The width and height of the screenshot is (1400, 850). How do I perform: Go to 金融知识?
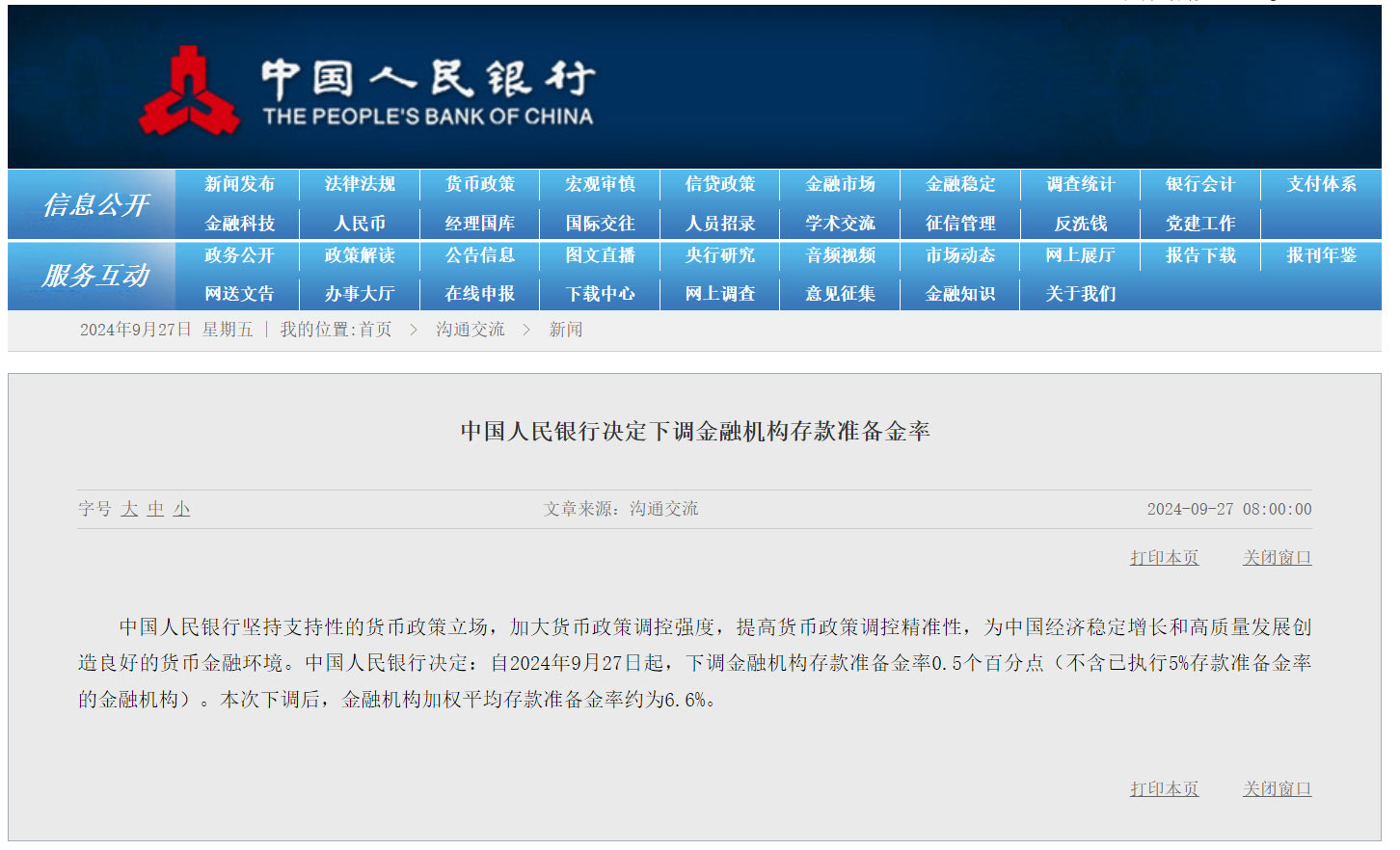point(960,294)
